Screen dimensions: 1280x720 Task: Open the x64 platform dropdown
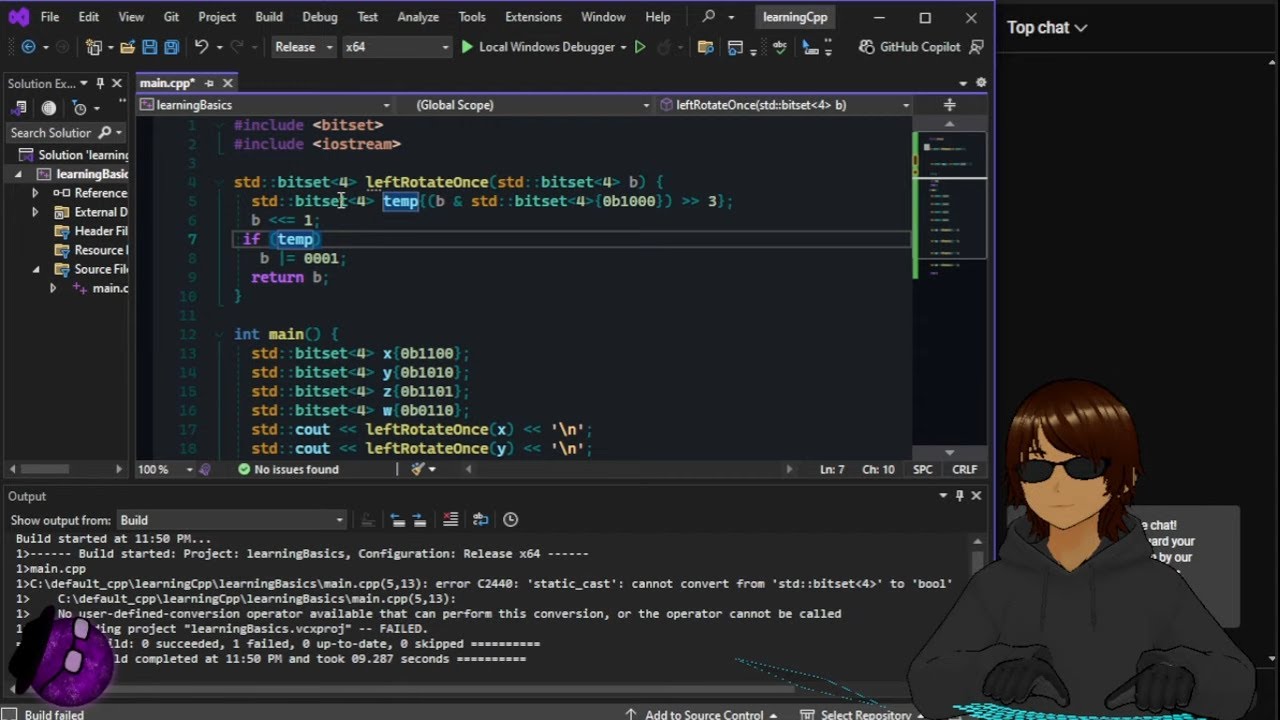pyautogui.click(x=396, y=47)
